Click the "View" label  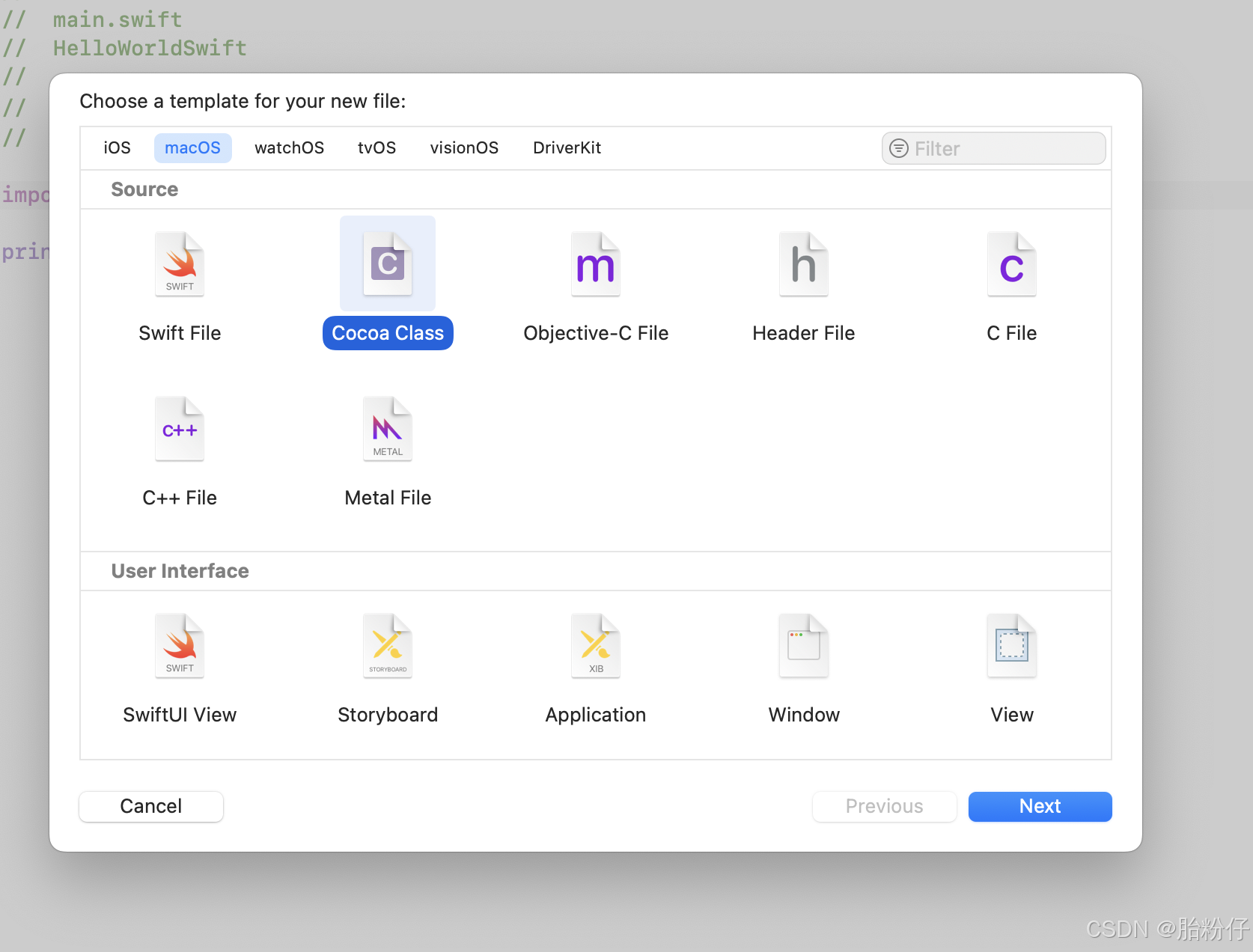pyautogui.click(x=1012, y=715)
